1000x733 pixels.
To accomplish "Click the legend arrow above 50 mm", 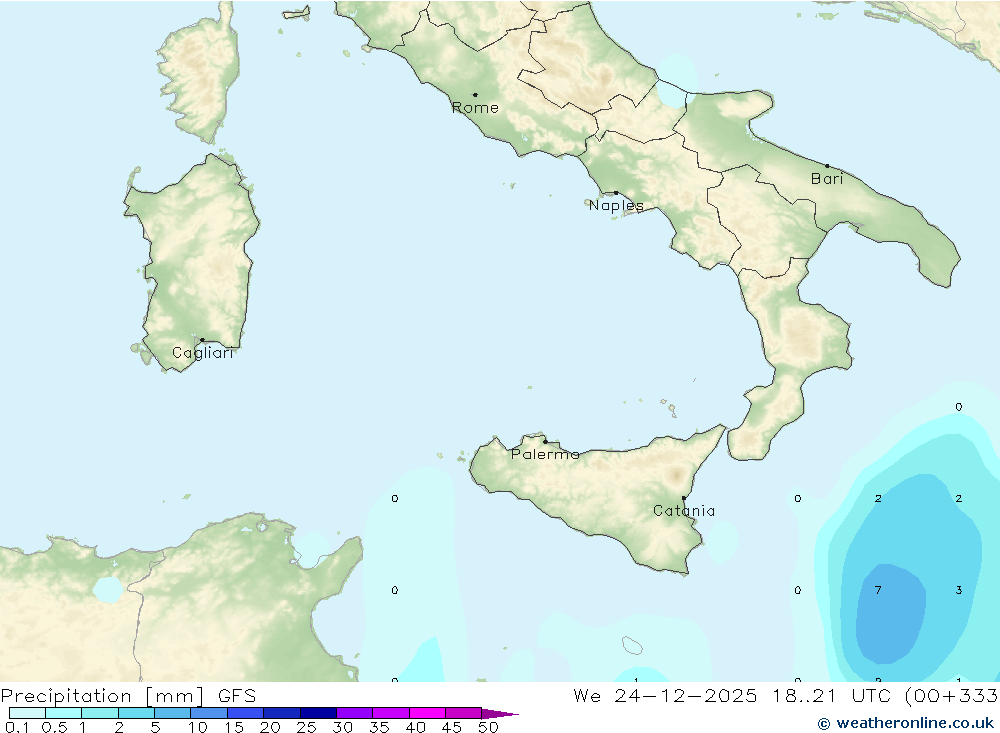I will [x=500, y=714].
